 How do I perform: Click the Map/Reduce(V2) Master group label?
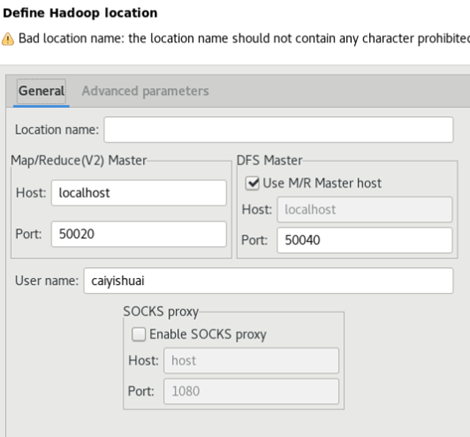pyautogui.click(x=79, y=160)
